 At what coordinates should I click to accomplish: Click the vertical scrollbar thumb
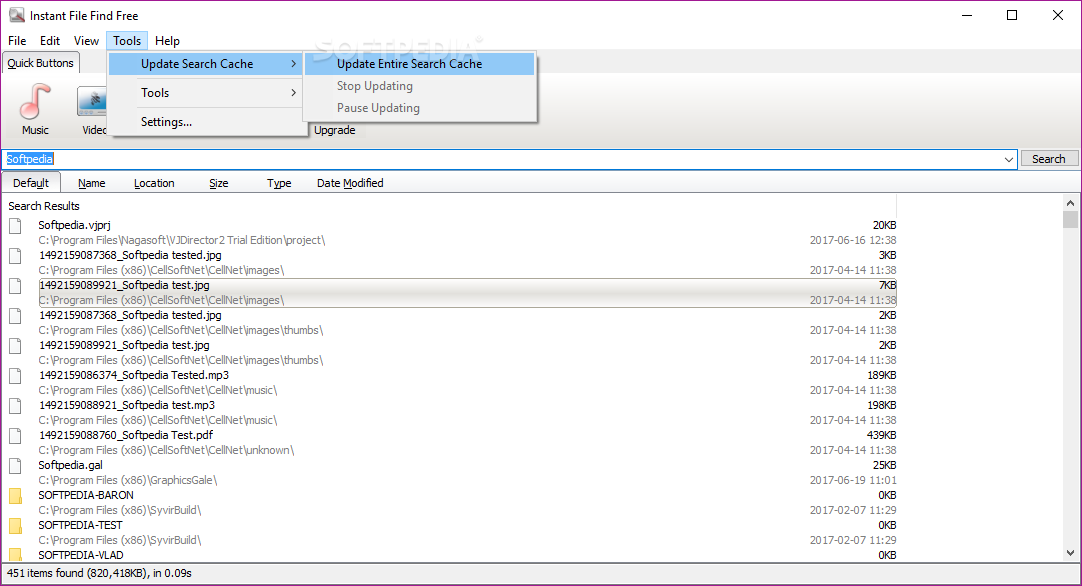click(1070, 219)
